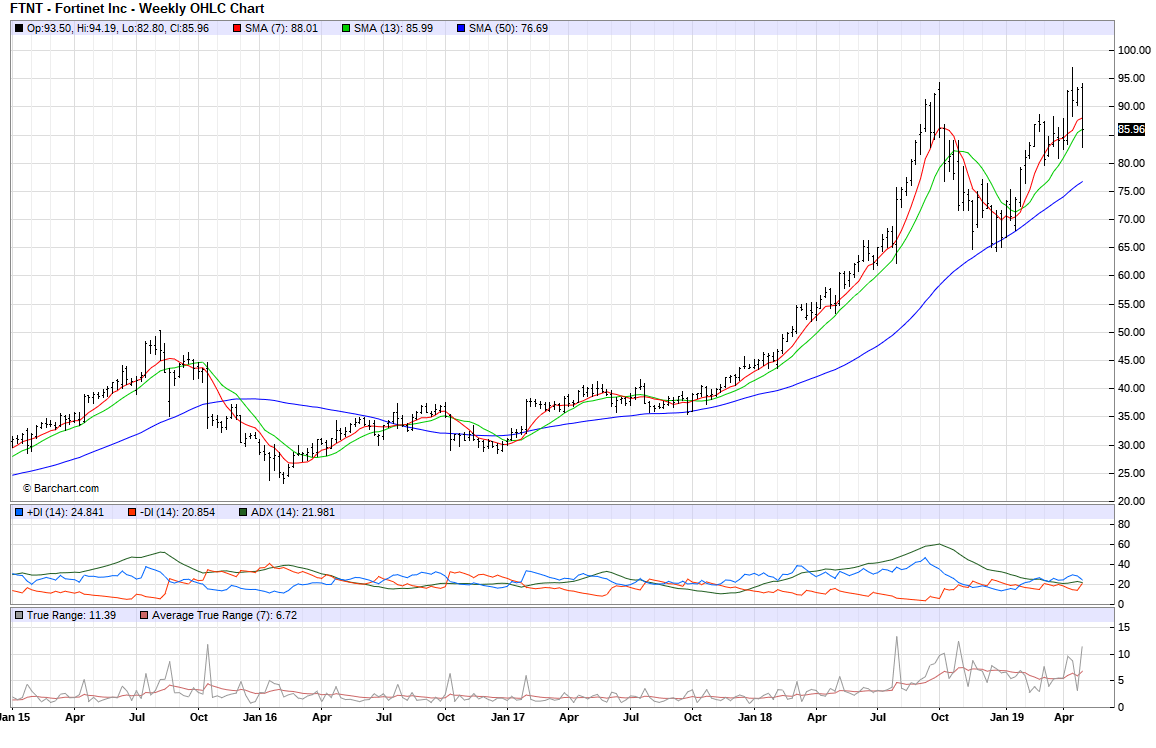1156x748 pixels.
Task: Click the 80 label on the DI/ADX axis
Action: click(1124, 524)
